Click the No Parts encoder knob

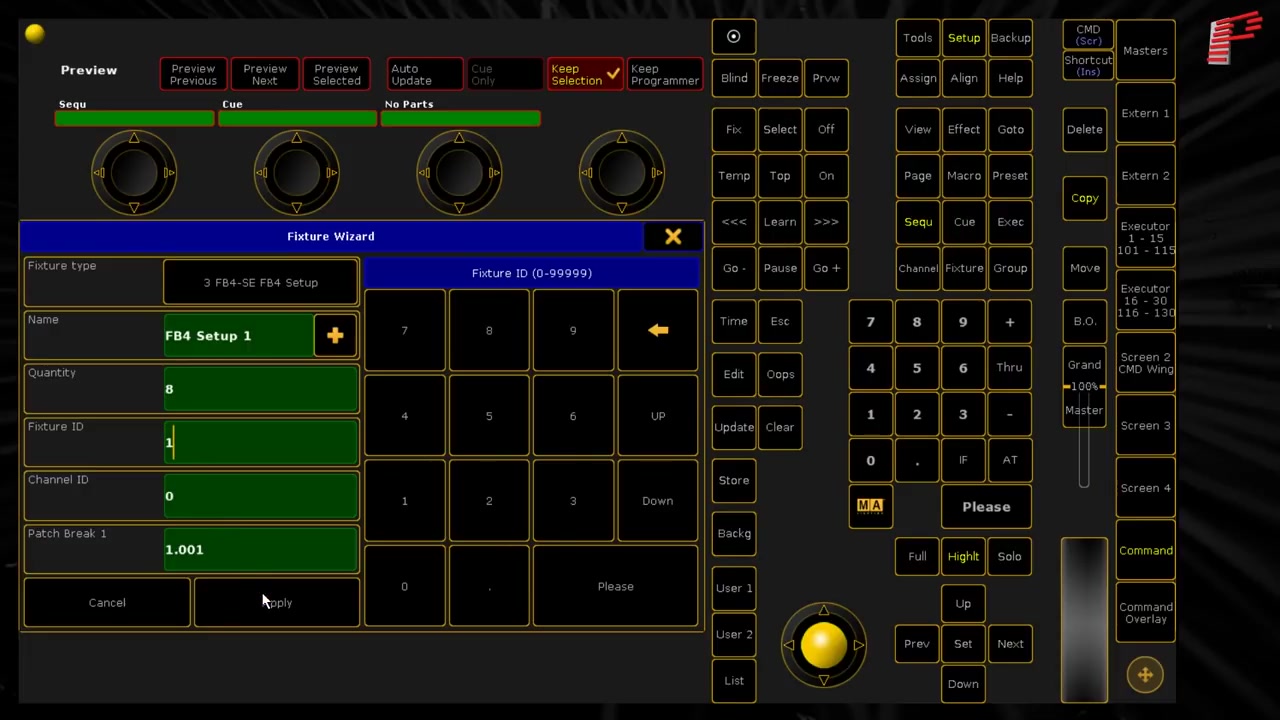pyautogui.click(x=459, y=173)
